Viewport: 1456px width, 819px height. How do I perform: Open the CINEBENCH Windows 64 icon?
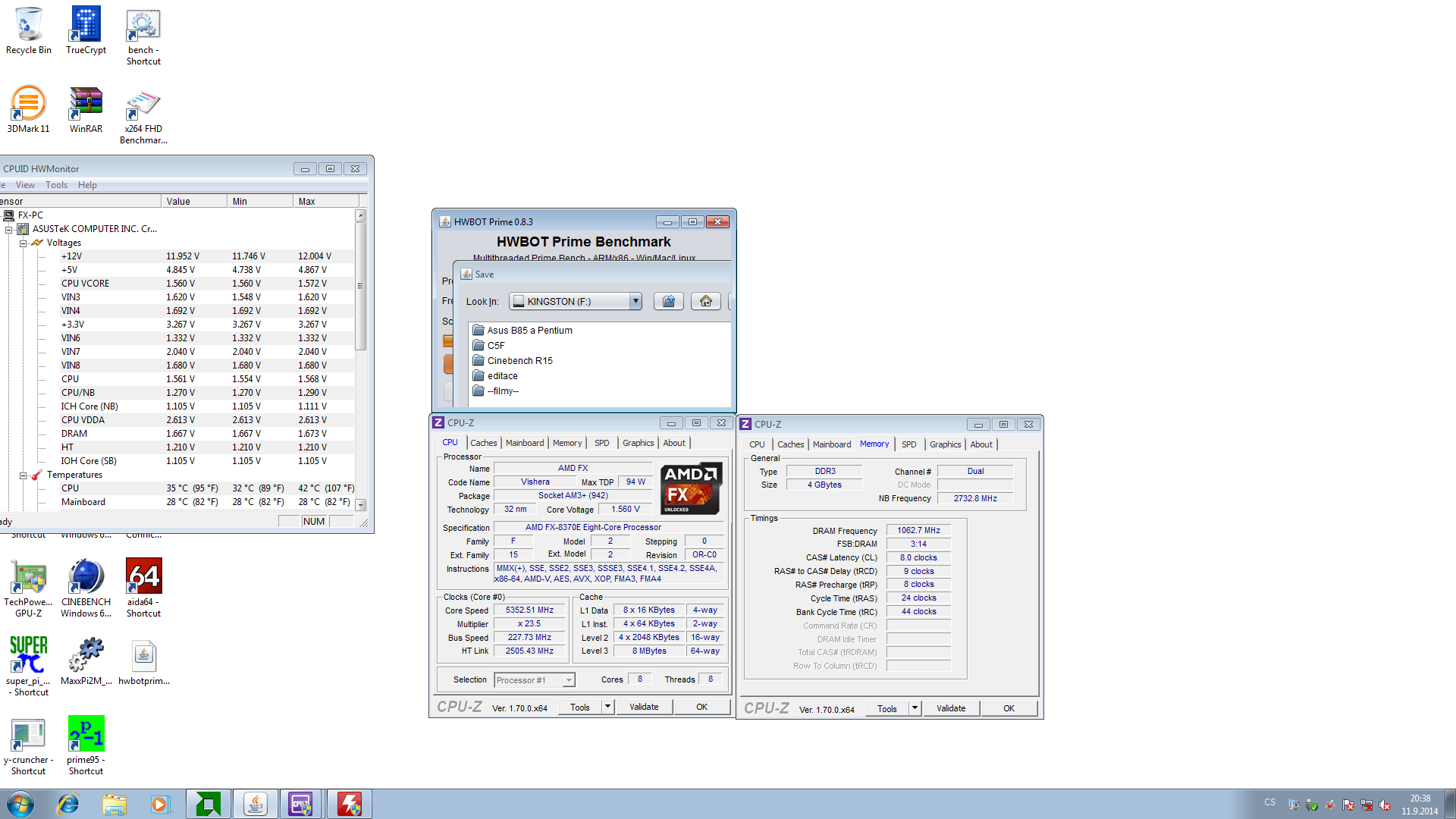tap(86, 588)
